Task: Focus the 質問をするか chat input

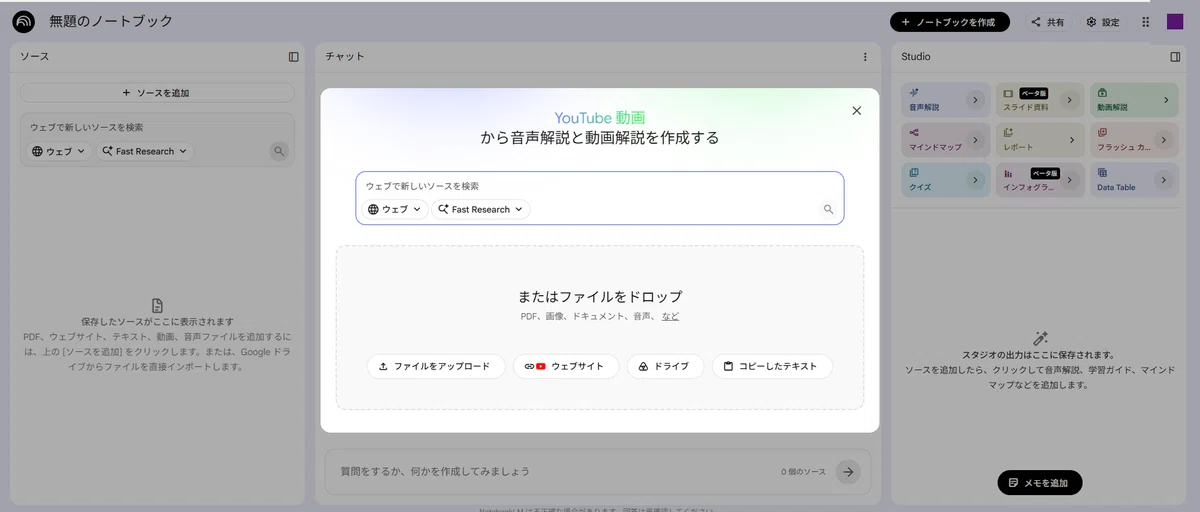Action: pos(555,471)
